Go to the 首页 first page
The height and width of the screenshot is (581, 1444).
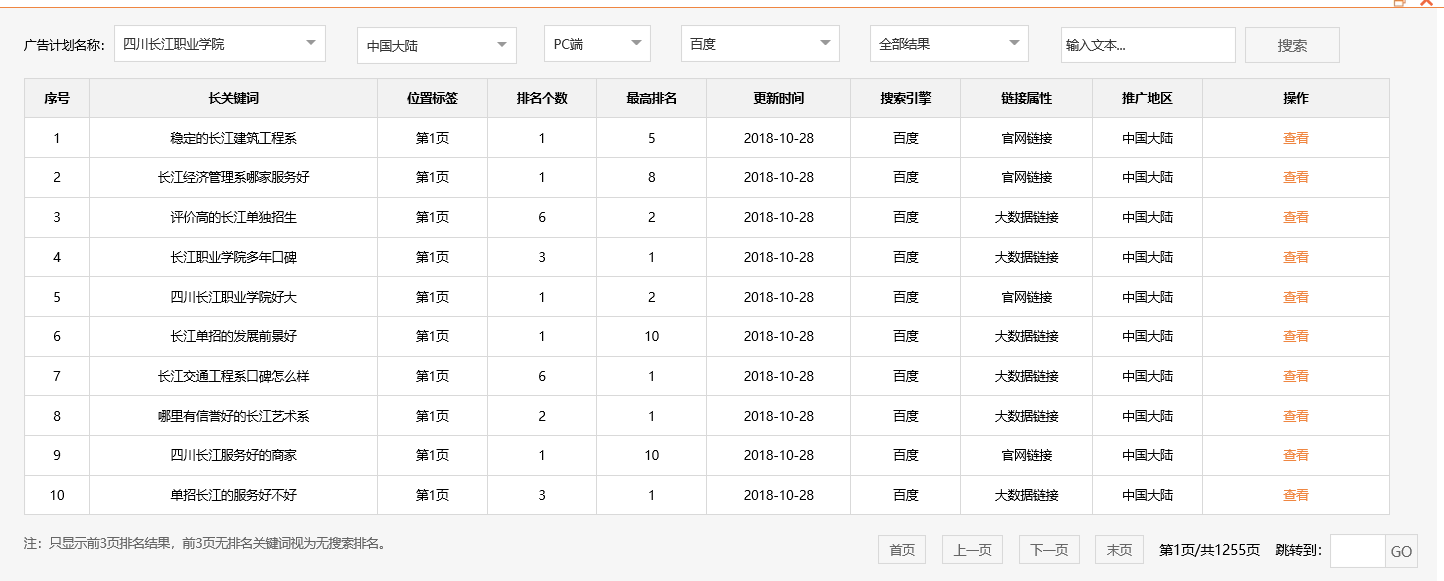coord(901,549)
